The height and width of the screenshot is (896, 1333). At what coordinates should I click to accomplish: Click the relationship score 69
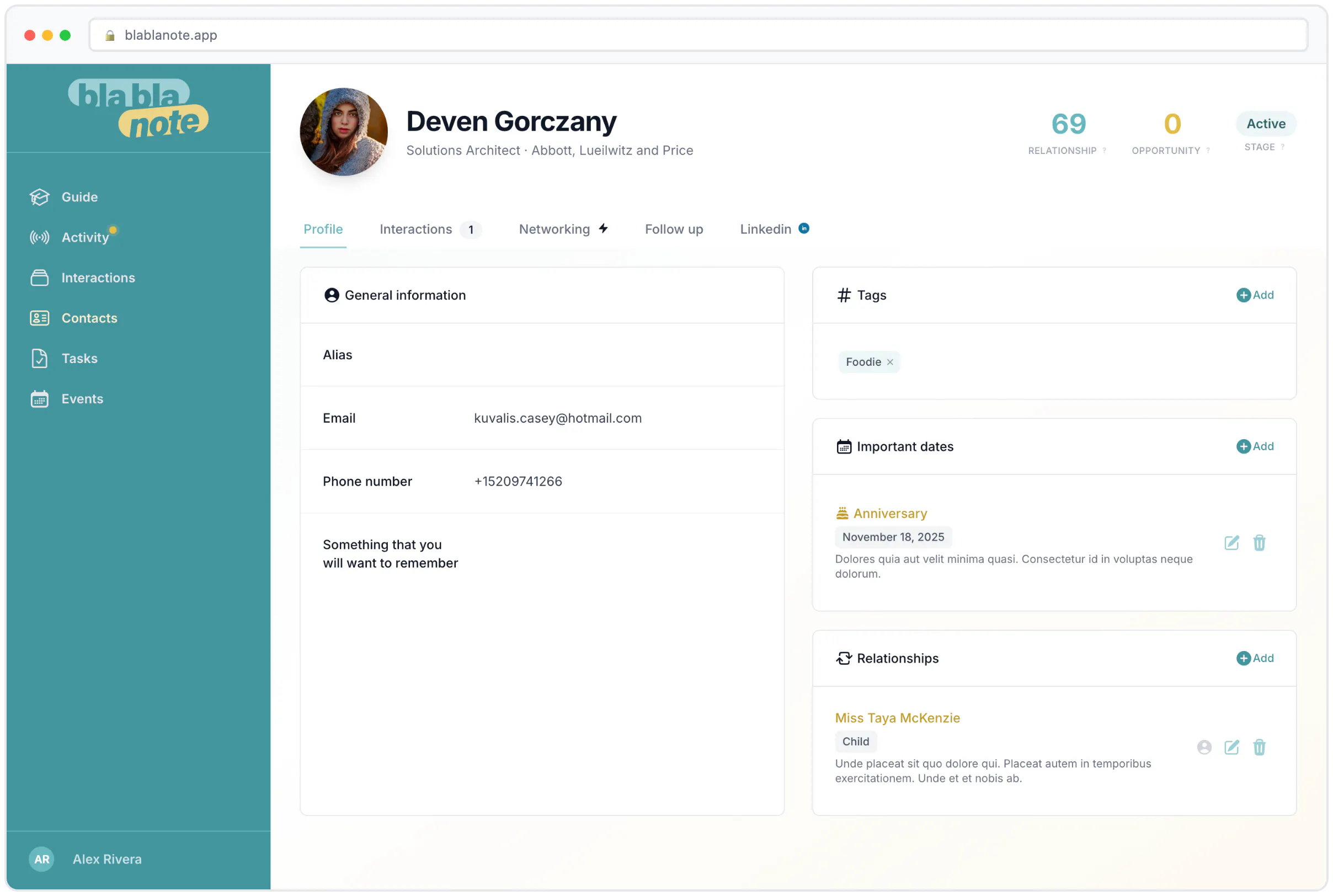[x=1069, y=124]
